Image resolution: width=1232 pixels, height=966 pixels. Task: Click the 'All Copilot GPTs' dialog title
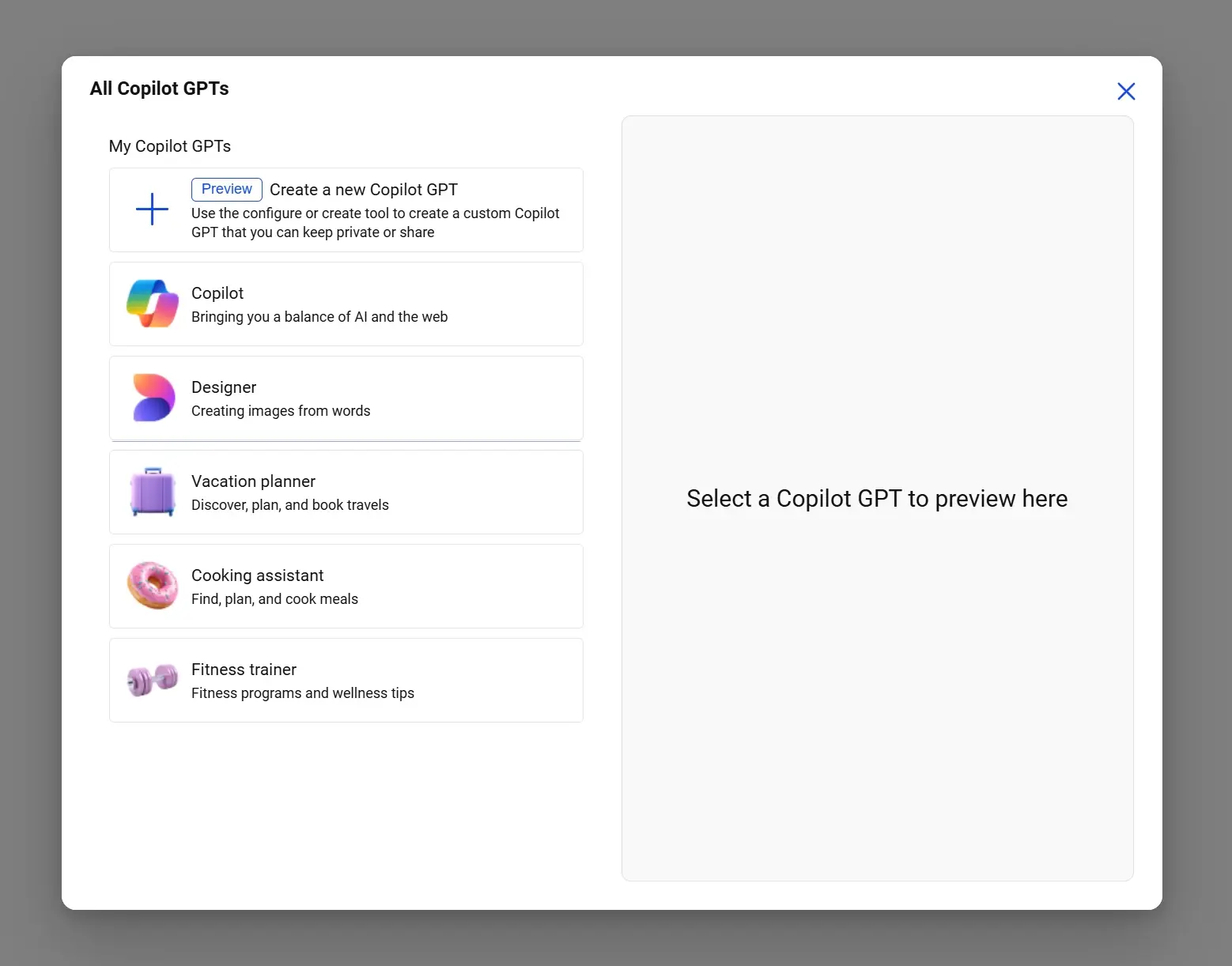(x=160, y=89)
